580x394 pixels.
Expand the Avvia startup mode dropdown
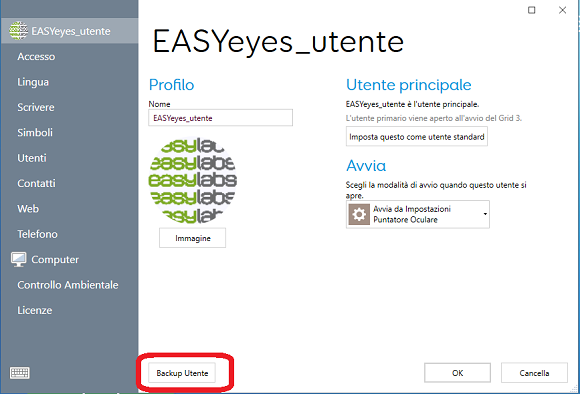418,214
